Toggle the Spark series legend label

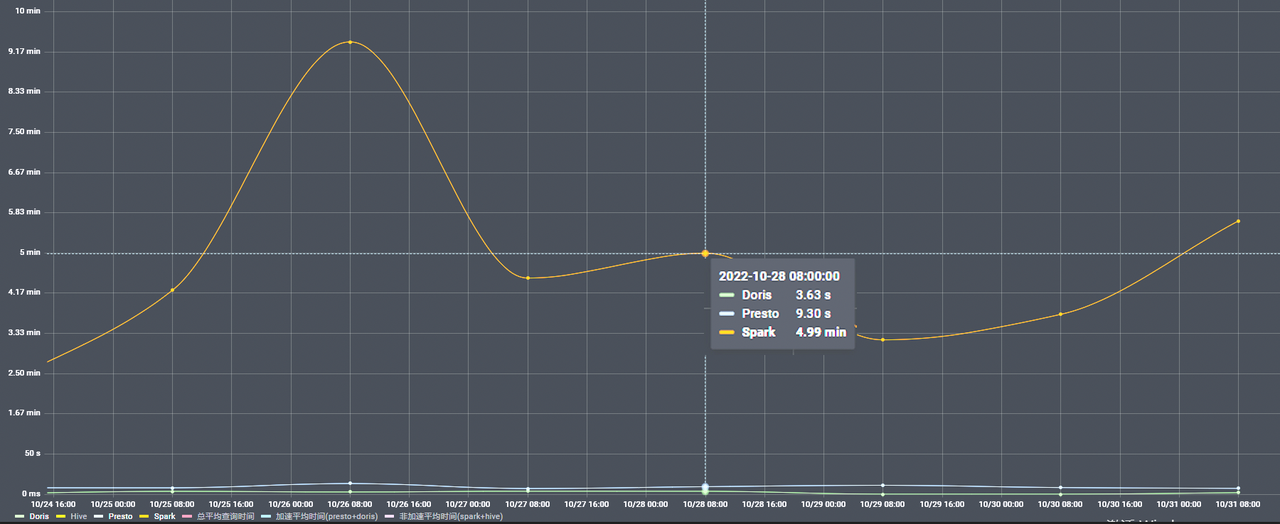164,516
